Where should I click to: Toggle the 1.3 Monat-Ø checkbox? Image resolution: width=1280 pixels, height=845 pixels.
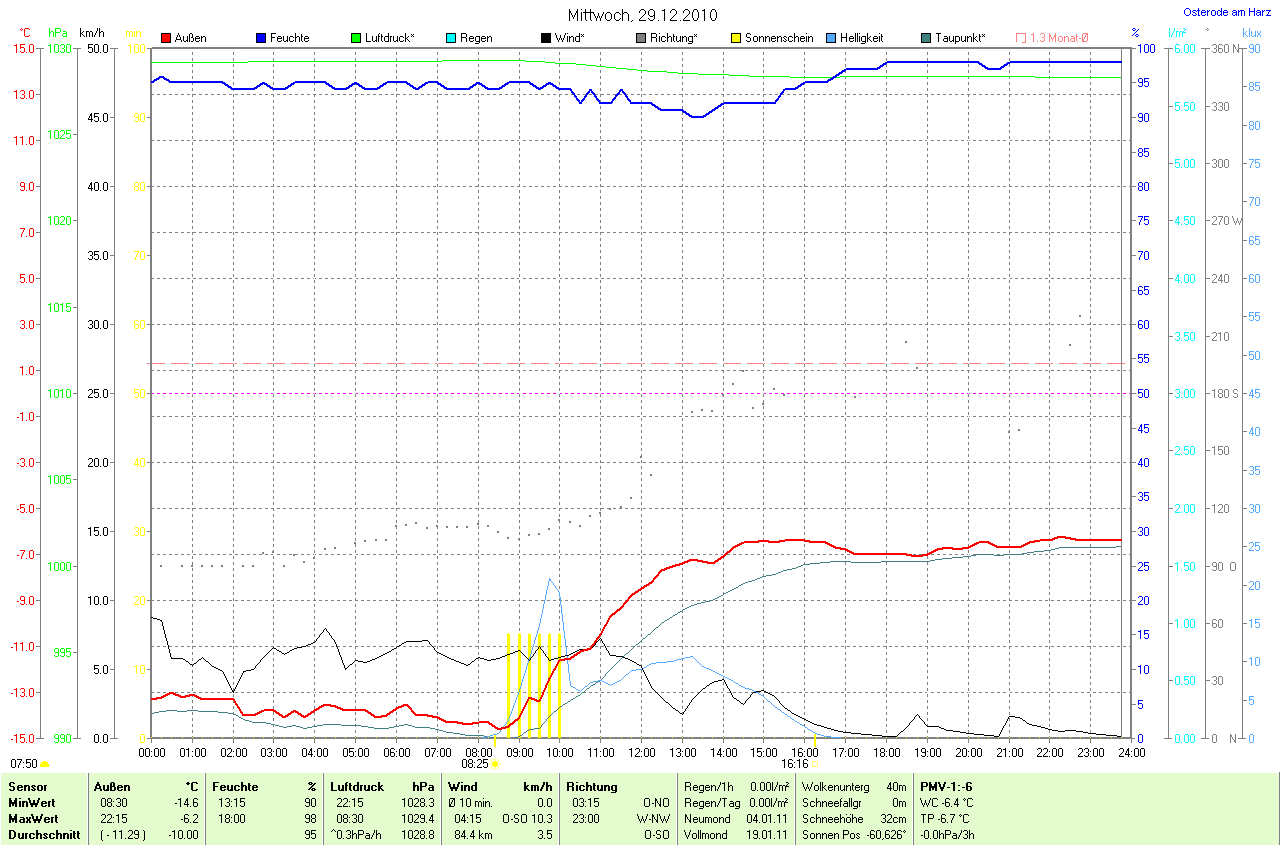point(1021,38)
